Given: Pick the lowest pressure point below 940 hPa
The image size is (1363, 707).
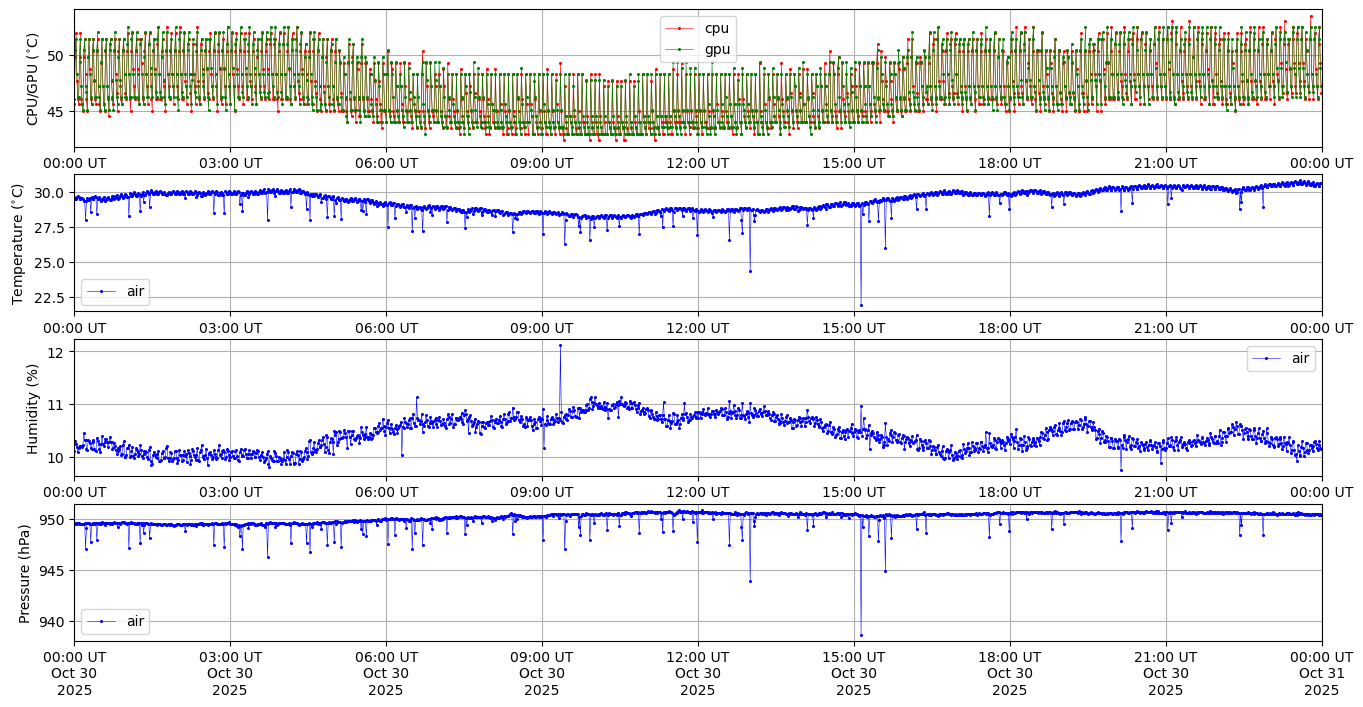Looking at the screenshot, I should click(x=861, y=635).
